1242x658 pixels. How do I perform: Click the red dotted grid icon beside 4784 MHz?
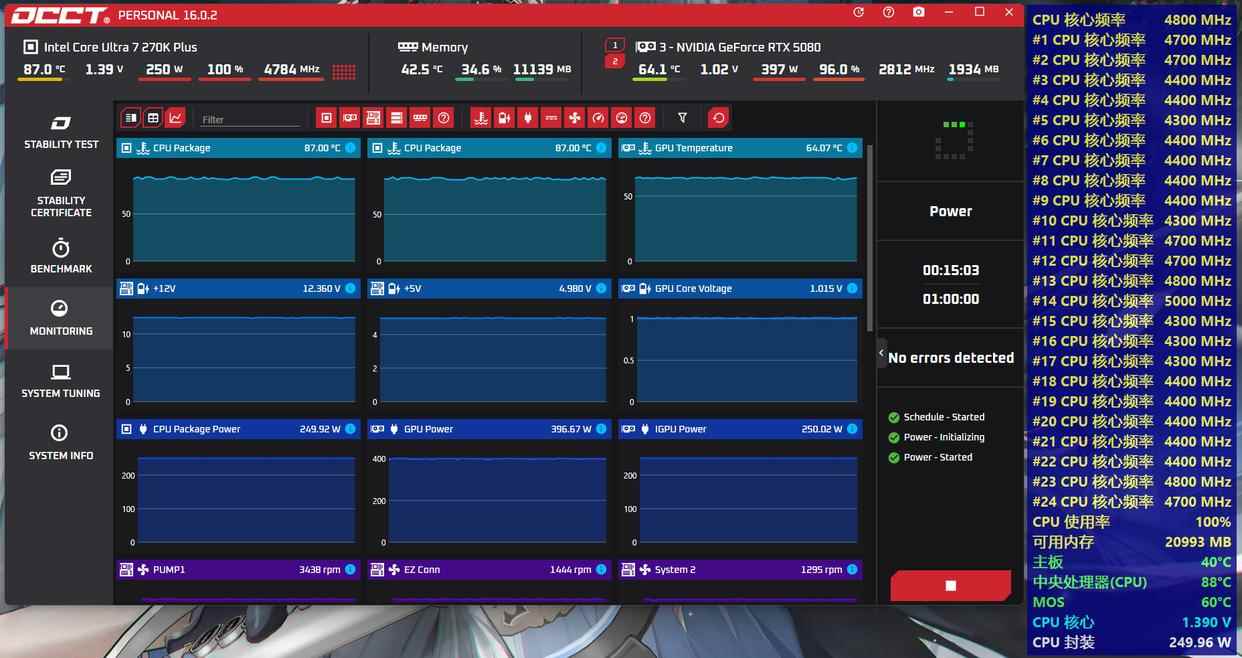pyautogui.click(x=344, y=71)
